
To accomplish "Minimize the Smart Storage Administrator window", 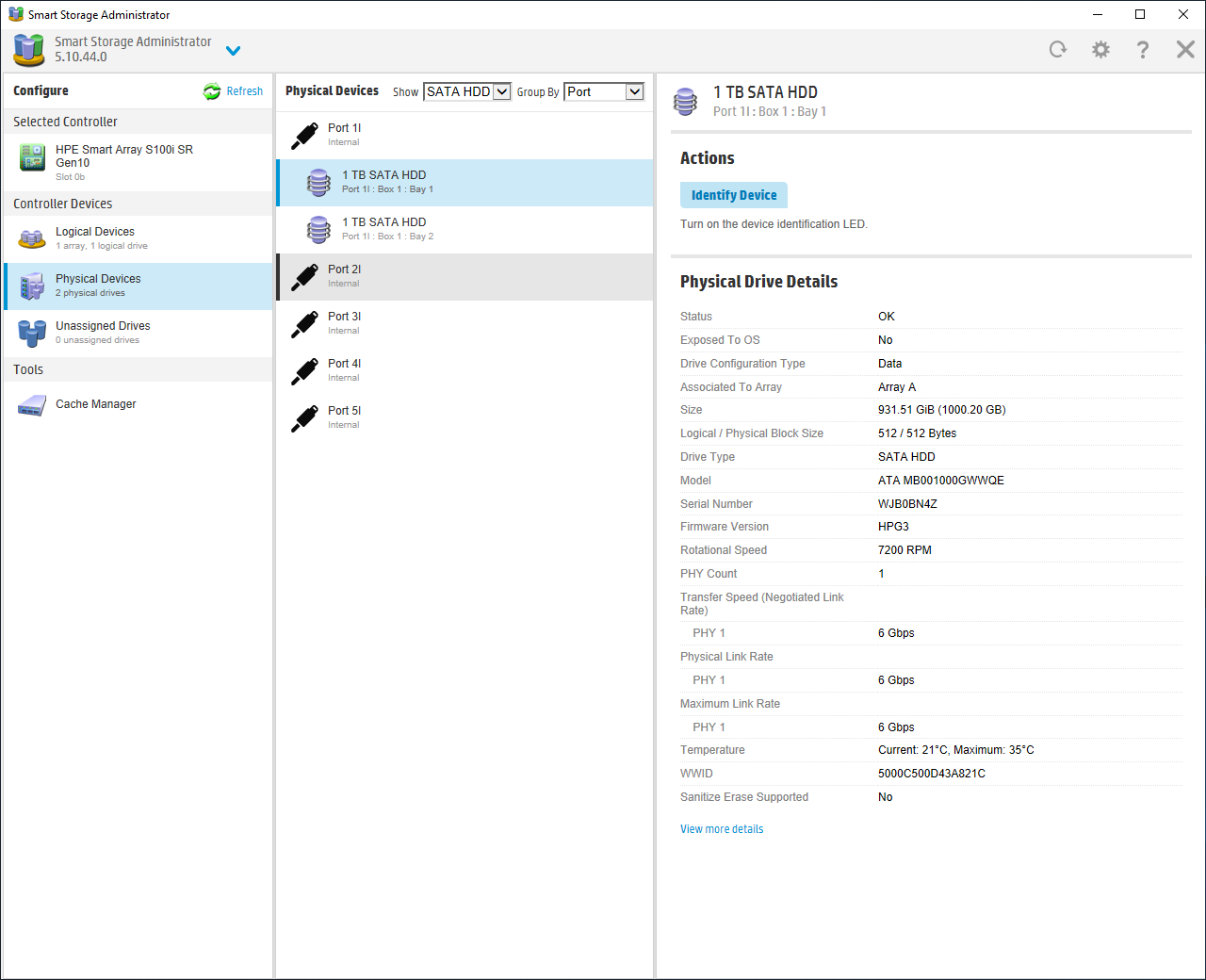I will click(x=1098, y=14).
